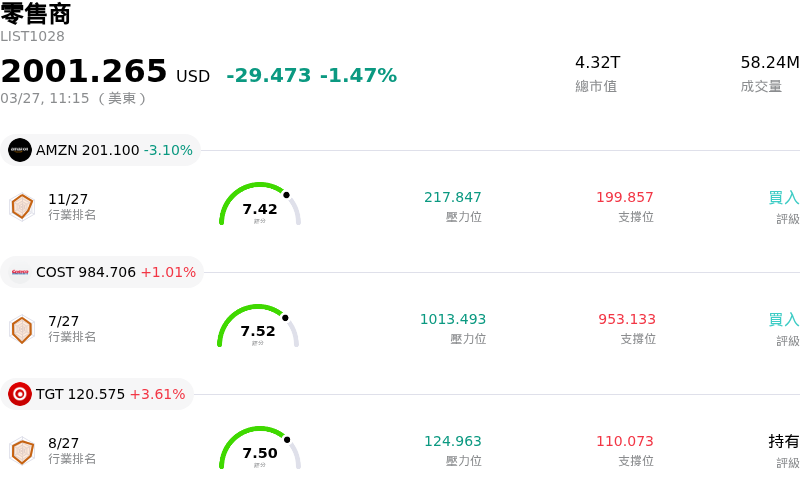The height and width of the screenshot is (488, 800).
Task: Click the 7.50 score gauge
Action: click(260, 450)
